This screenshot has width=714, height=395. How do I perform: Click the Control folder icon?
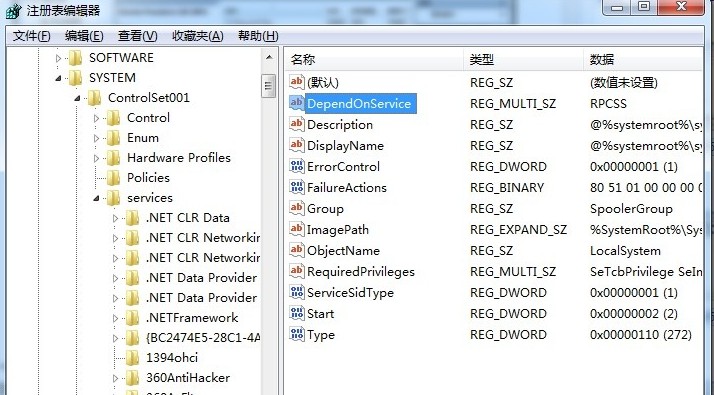tap(113, 118)
